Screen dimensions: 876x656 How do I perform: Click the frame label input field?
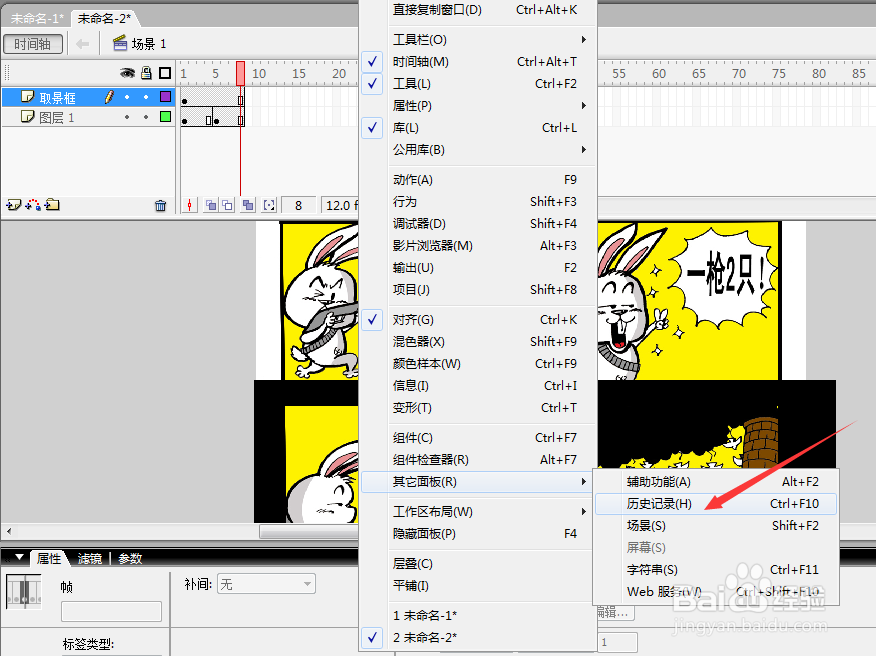(111, 611)
